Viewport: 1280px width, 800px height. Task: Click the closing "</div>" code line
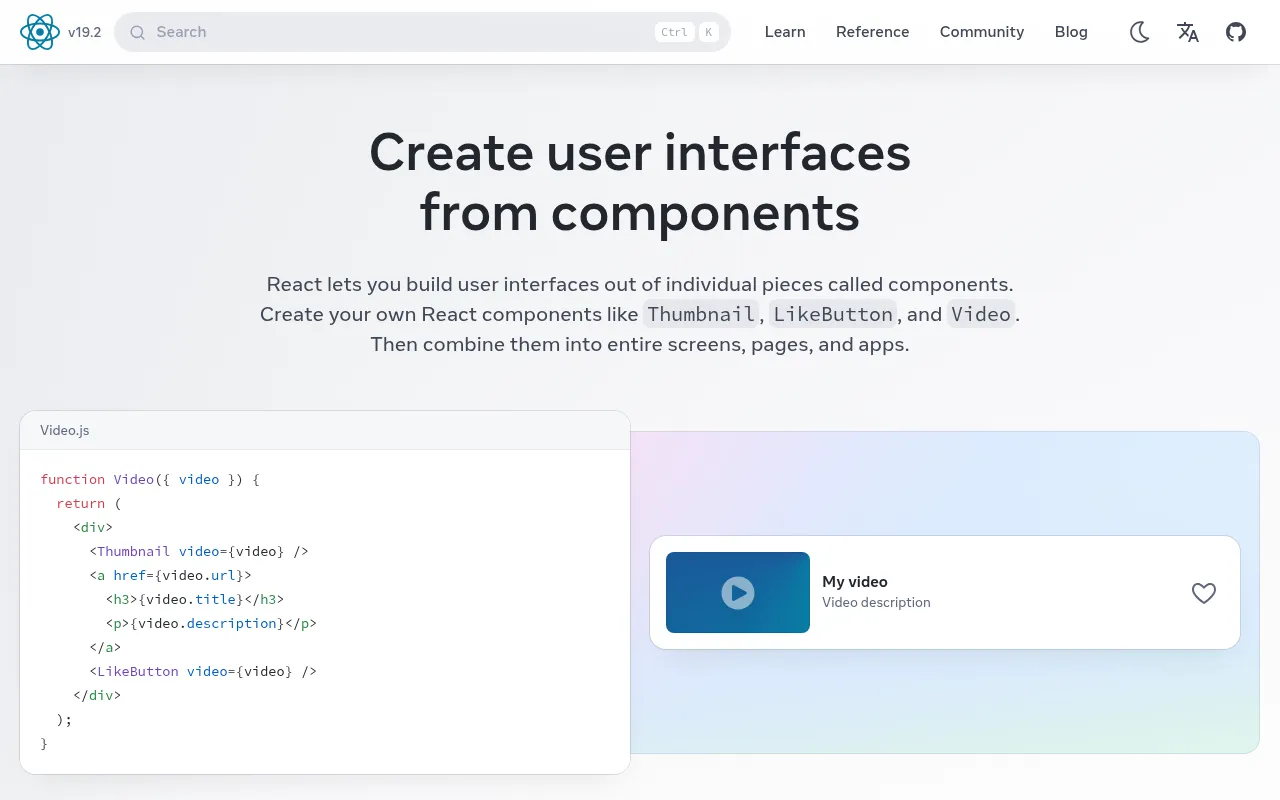point(97,695)
